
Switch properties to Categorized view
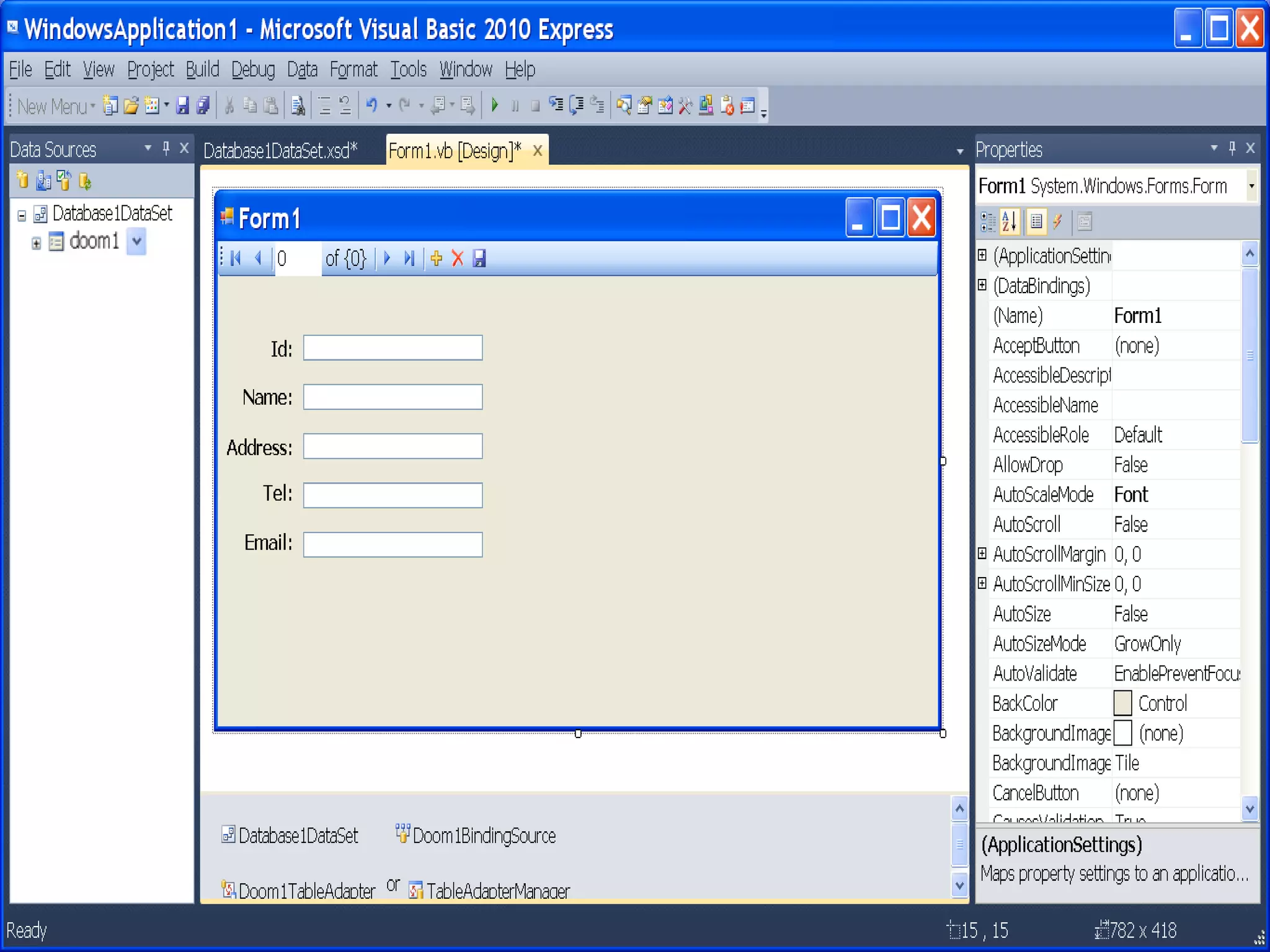[x=987, y=222]
